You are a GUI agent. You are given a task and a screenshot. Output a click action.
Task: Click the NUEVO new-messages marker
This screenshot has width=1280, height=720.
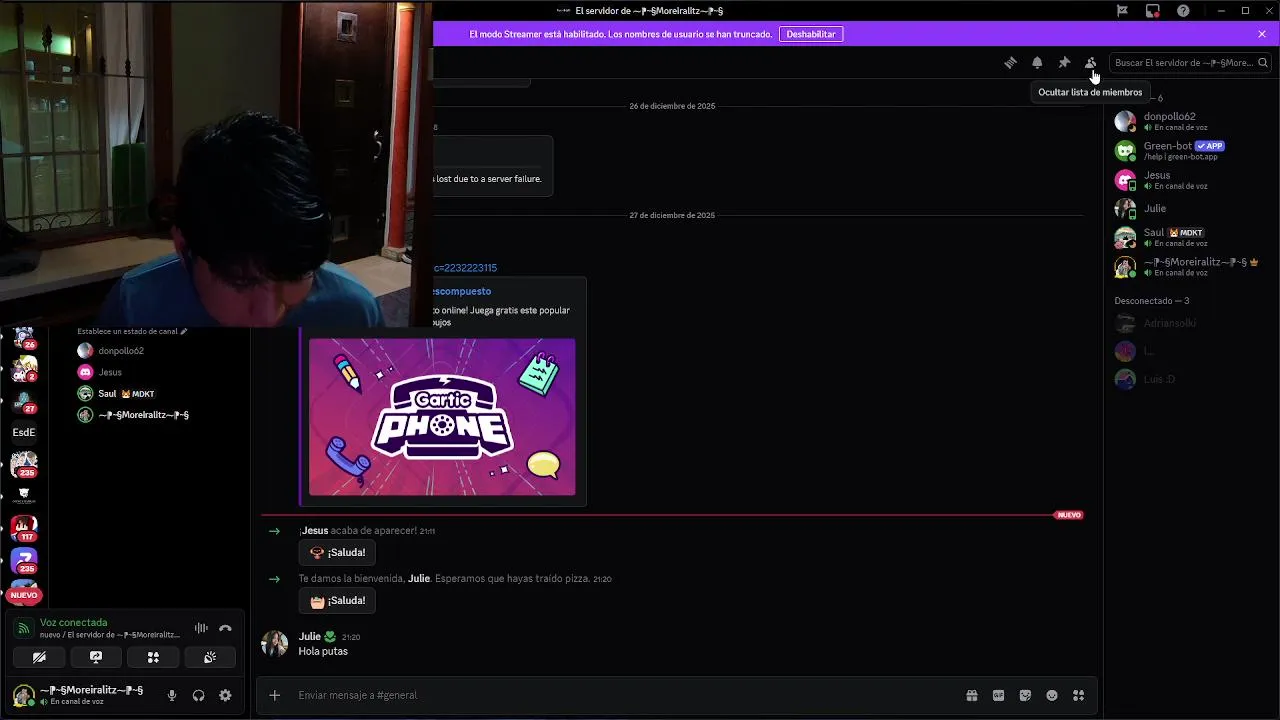coord(1068,515)
